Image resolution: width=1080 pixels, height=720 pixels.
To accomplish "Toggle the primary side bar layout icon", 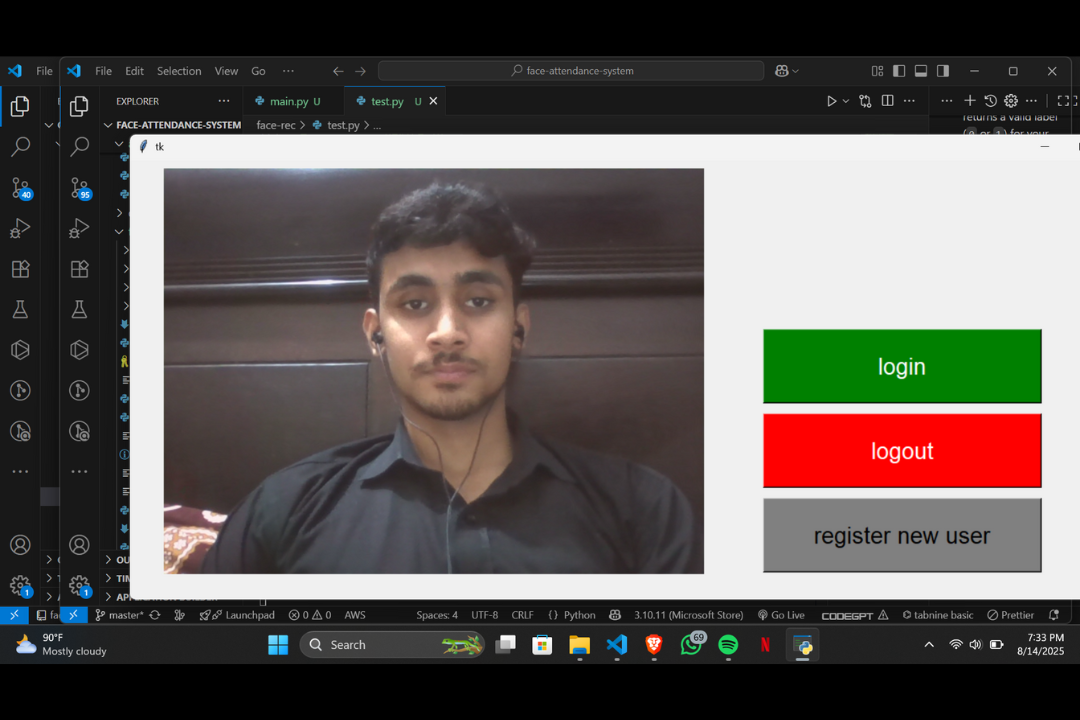I will 899,71.
